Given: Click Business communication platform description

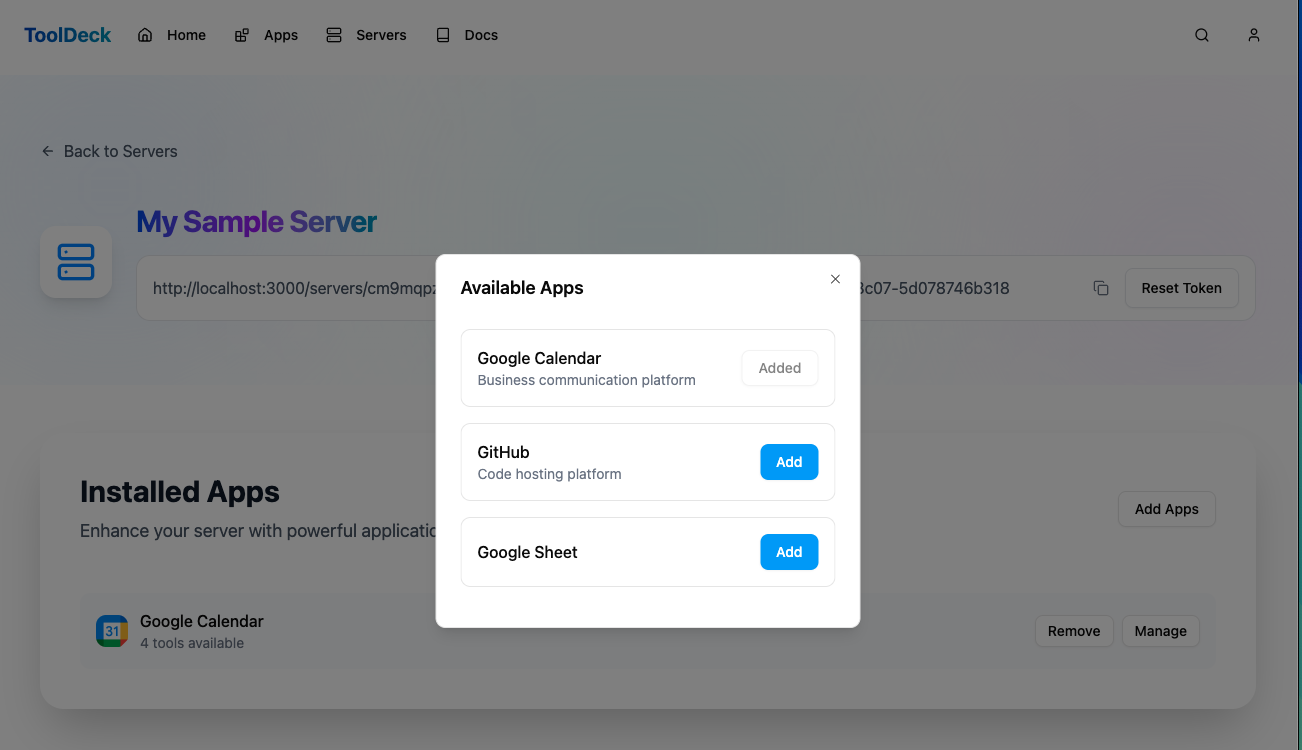Looking at the screenshot, I should 586,380.
